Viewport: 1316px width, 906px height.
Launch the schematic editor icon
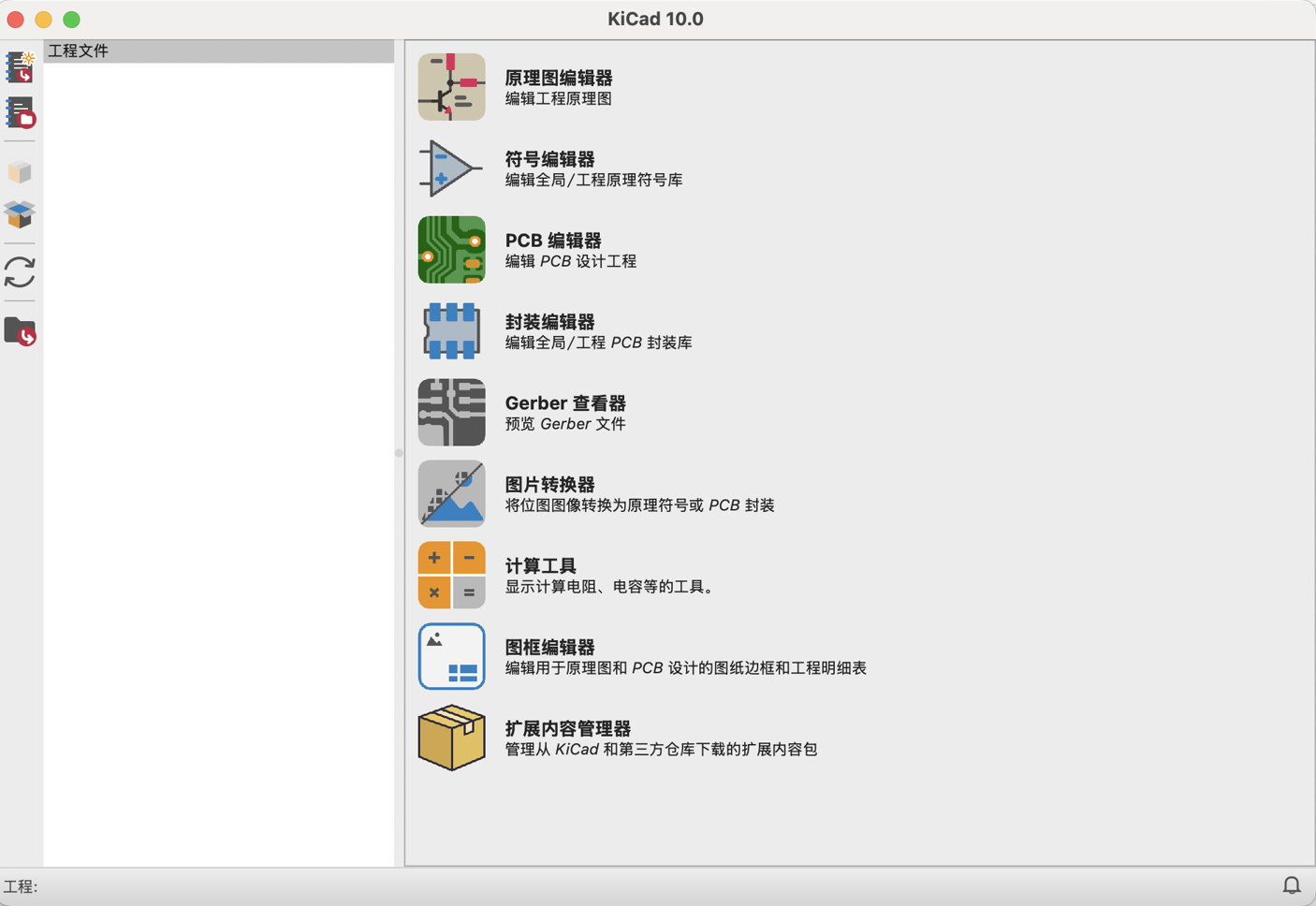[x=451, y=87]
